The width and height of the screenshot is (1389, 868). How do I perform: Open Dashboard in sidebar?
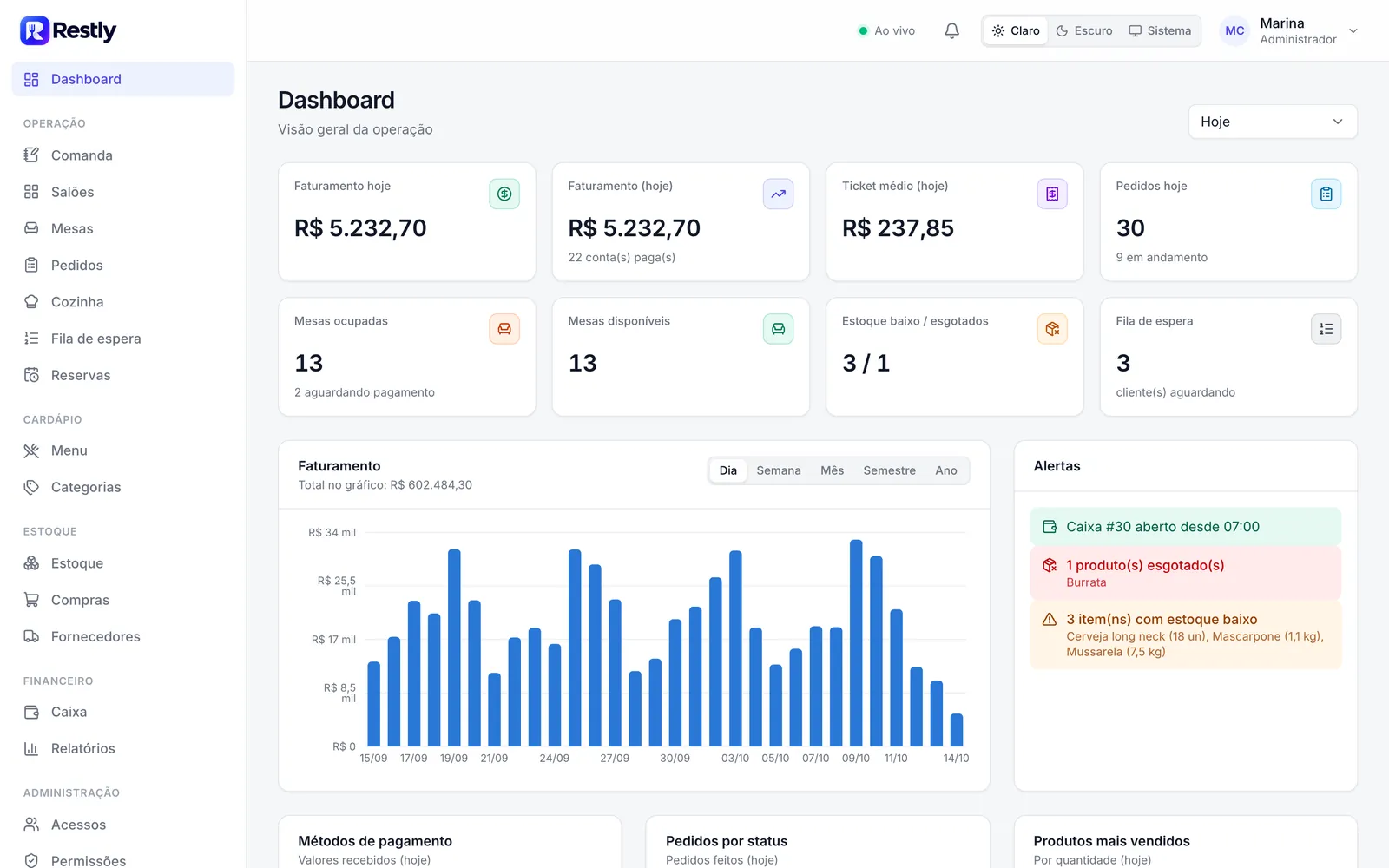point(123,79)
